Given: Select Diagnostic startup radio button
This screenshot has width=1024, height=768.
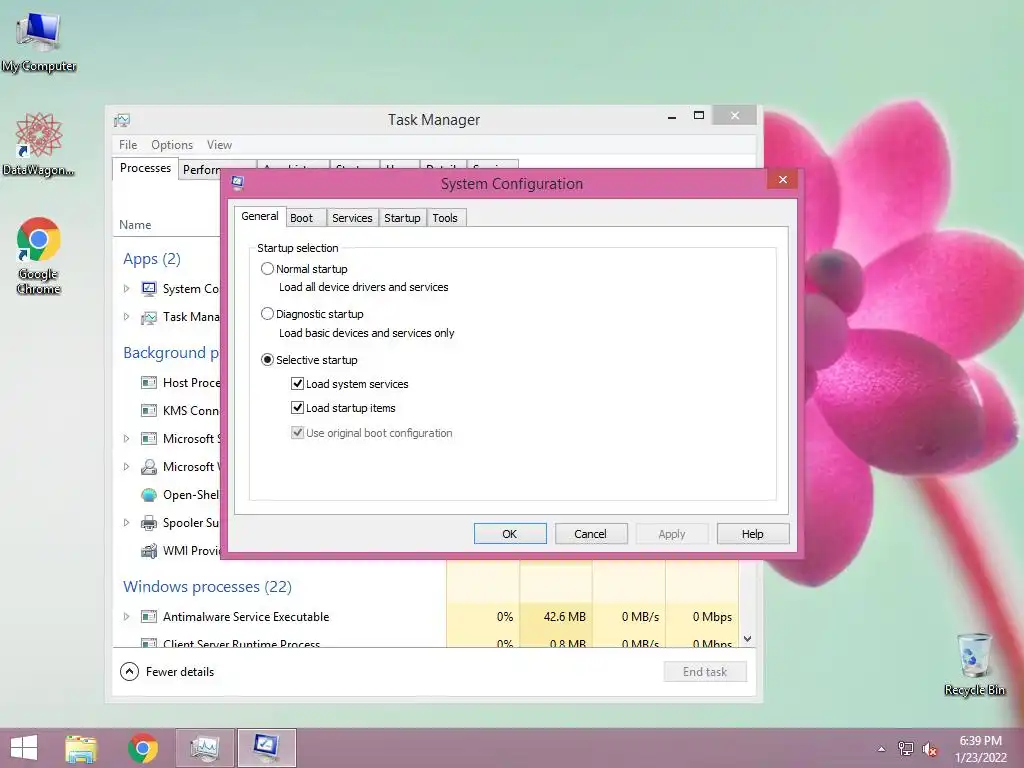Looking at the screenshot, I should [x=267, y=314].
